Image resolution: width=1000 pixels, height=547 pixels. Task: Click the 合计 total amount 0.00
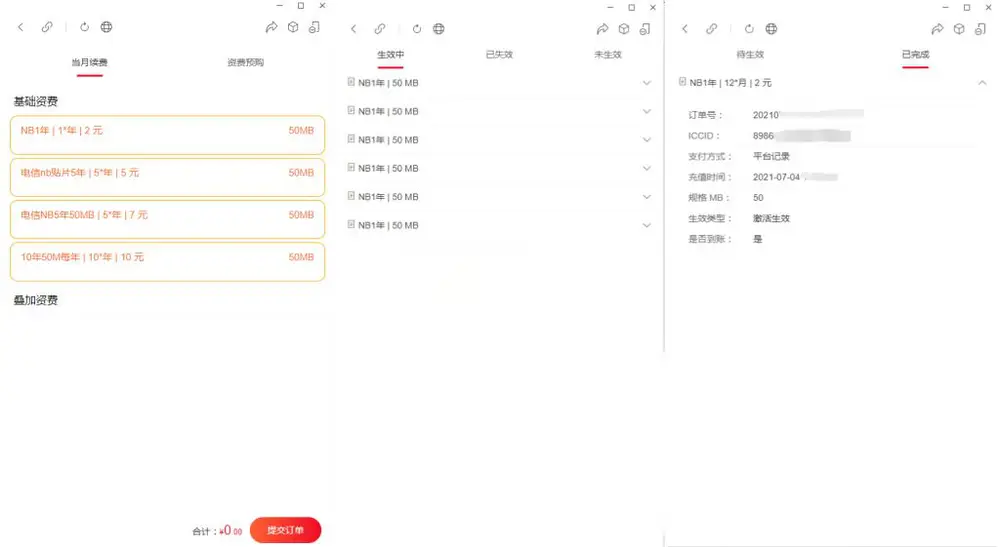(x=230, y=530)
